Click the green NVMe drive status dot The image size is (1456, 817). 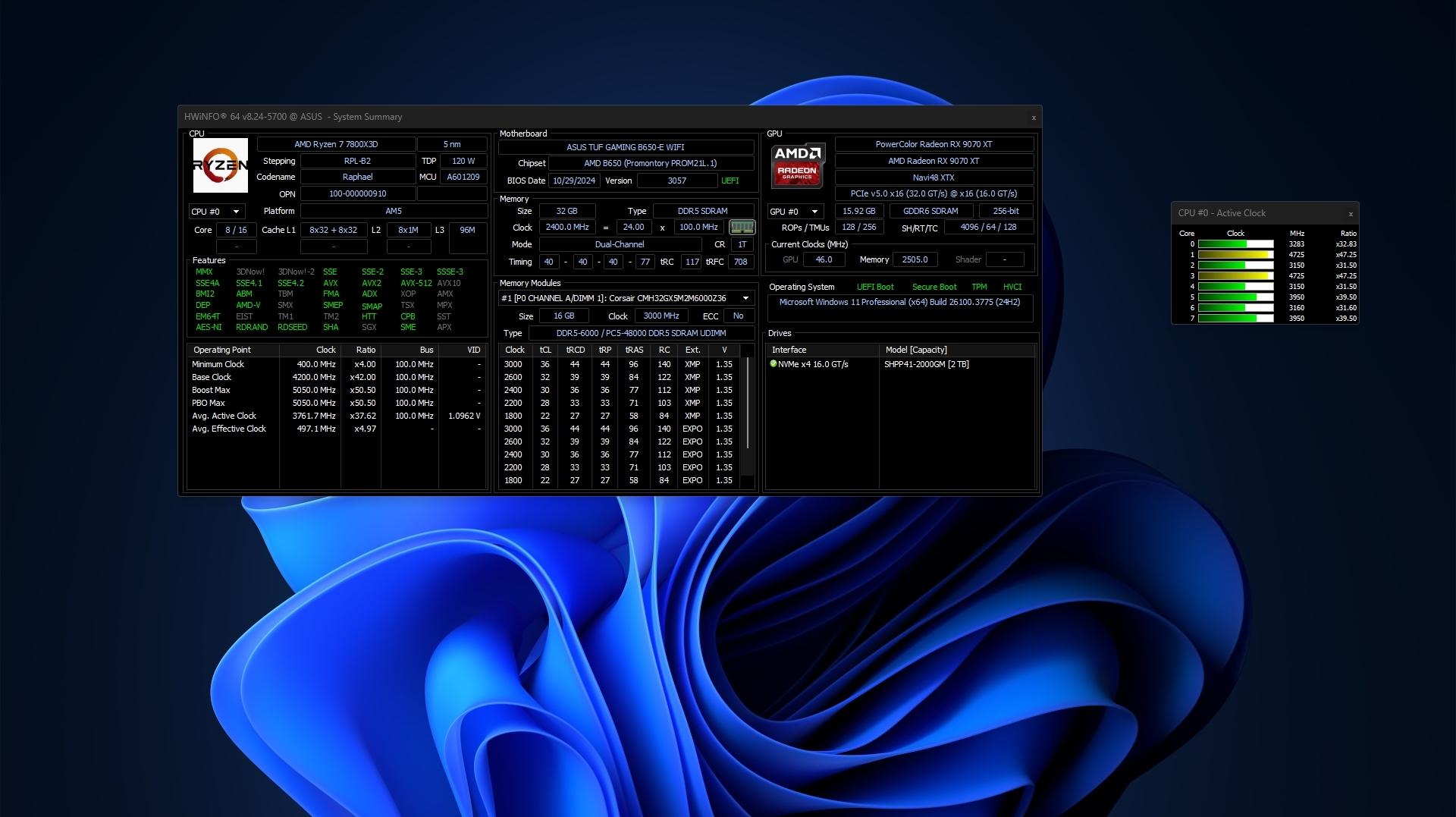(775, 363)
